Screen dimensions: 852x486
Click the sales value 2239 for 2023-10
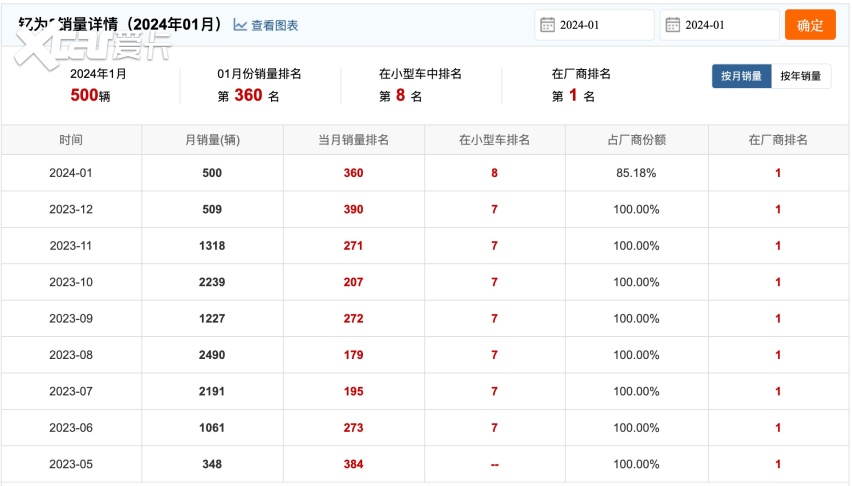tap(212, 282)
